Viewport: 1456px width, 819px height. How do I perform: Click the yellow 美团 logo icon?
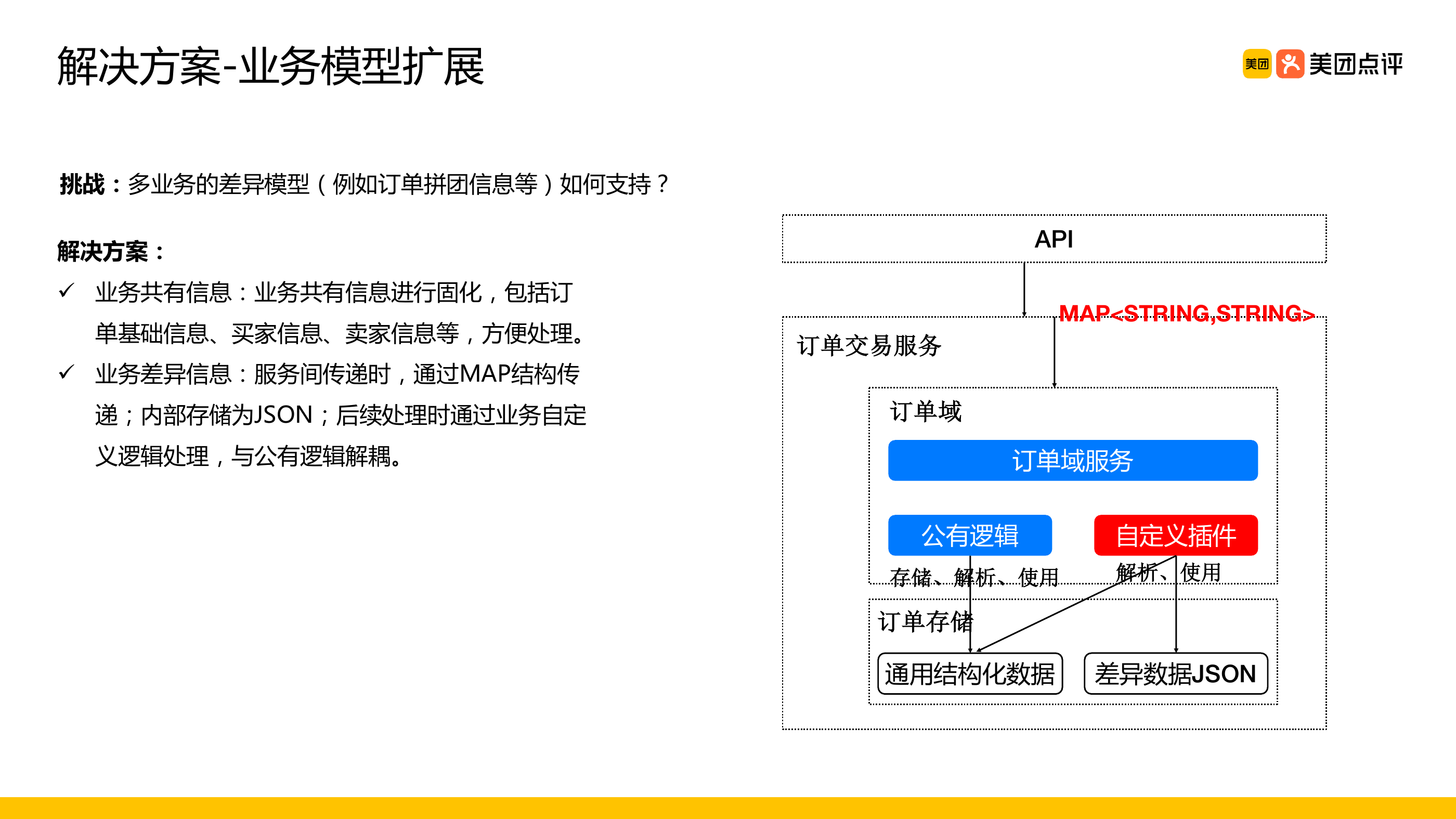(x=1256, y=64)
